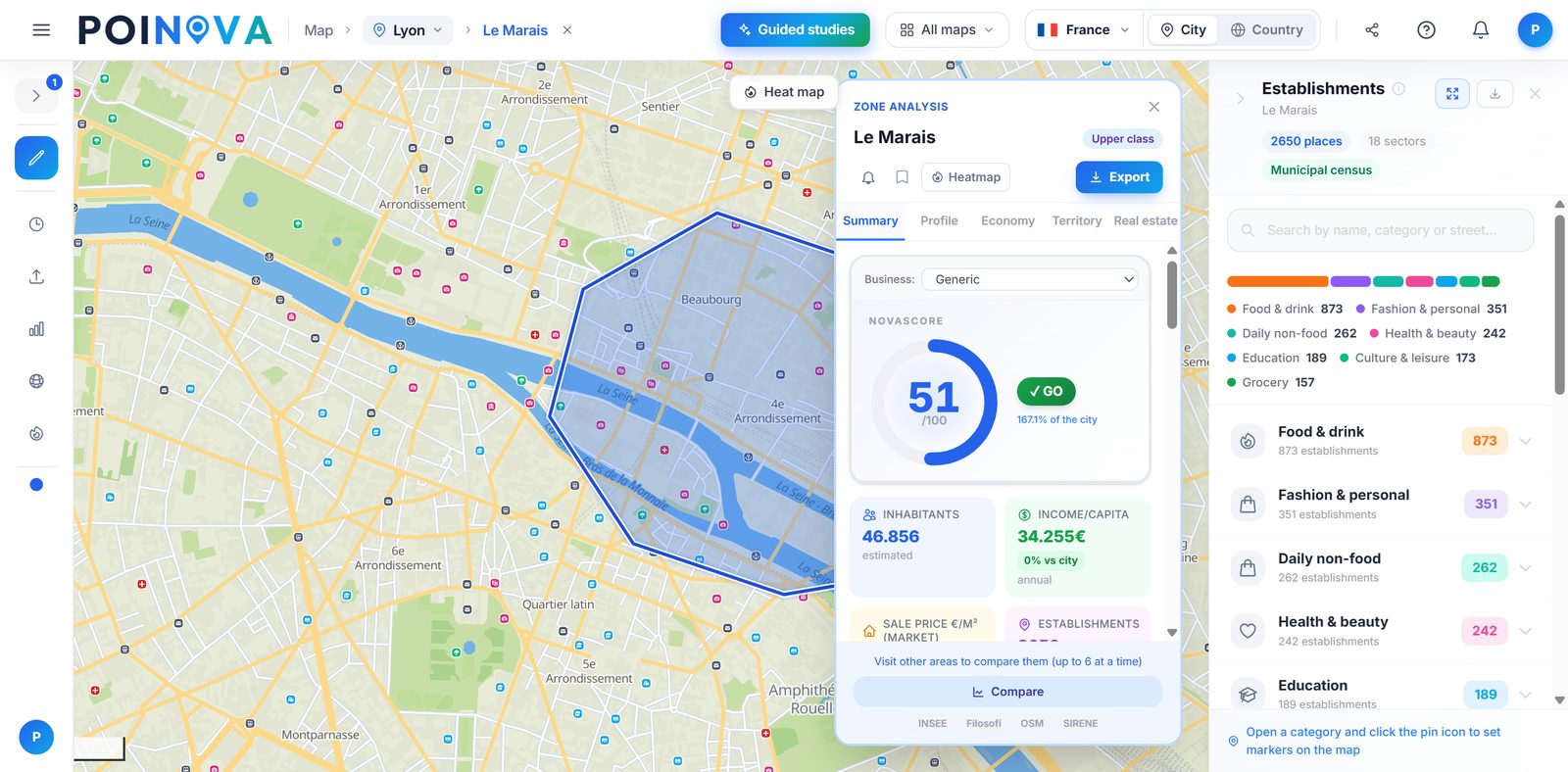The height and width of the screenshot is (772, 1568).
Task: Close the Le Marais breadcrumb tab
Action: click(567, 30)
